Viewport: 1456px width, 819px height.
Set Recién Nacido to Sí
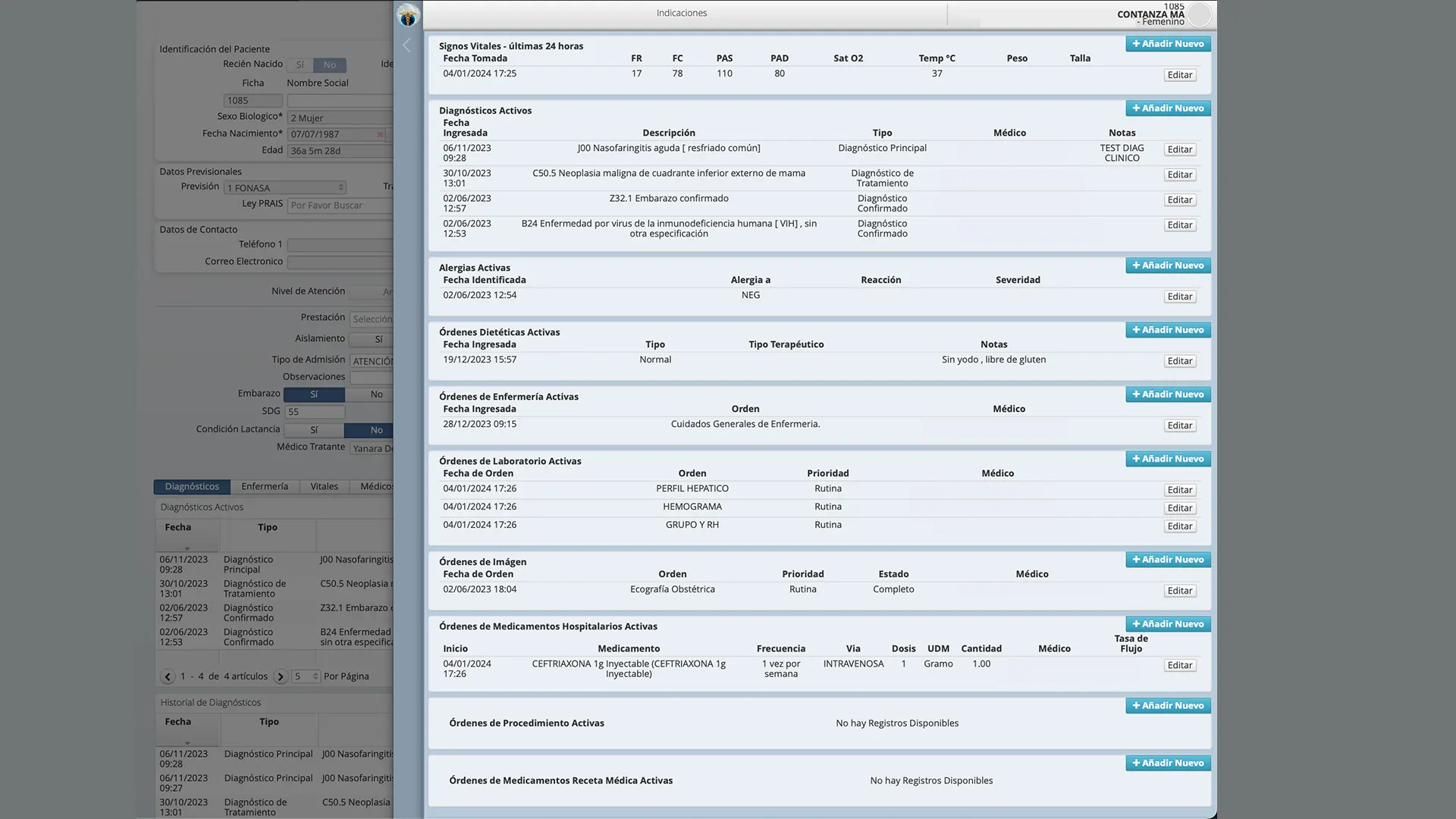[x=300, y=65]
